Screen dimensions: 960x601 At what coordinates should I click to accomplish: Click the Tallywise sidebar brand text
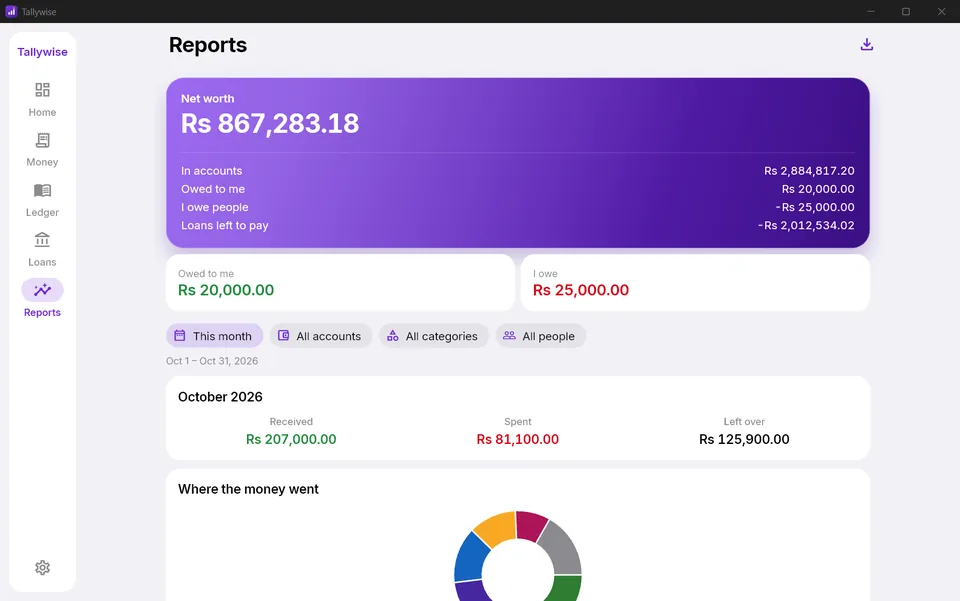pyautogui.click(x=42, y=52)
